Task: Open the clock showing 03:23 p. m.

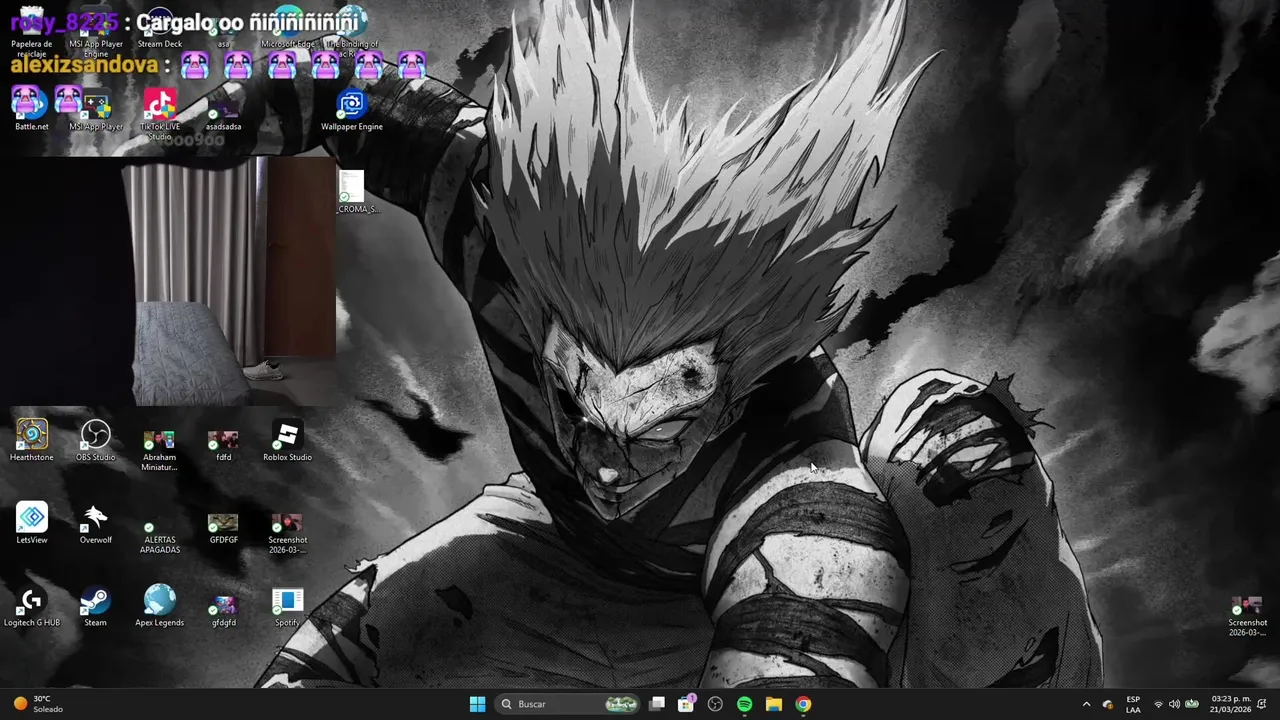Action: (x=1230, y=704)
